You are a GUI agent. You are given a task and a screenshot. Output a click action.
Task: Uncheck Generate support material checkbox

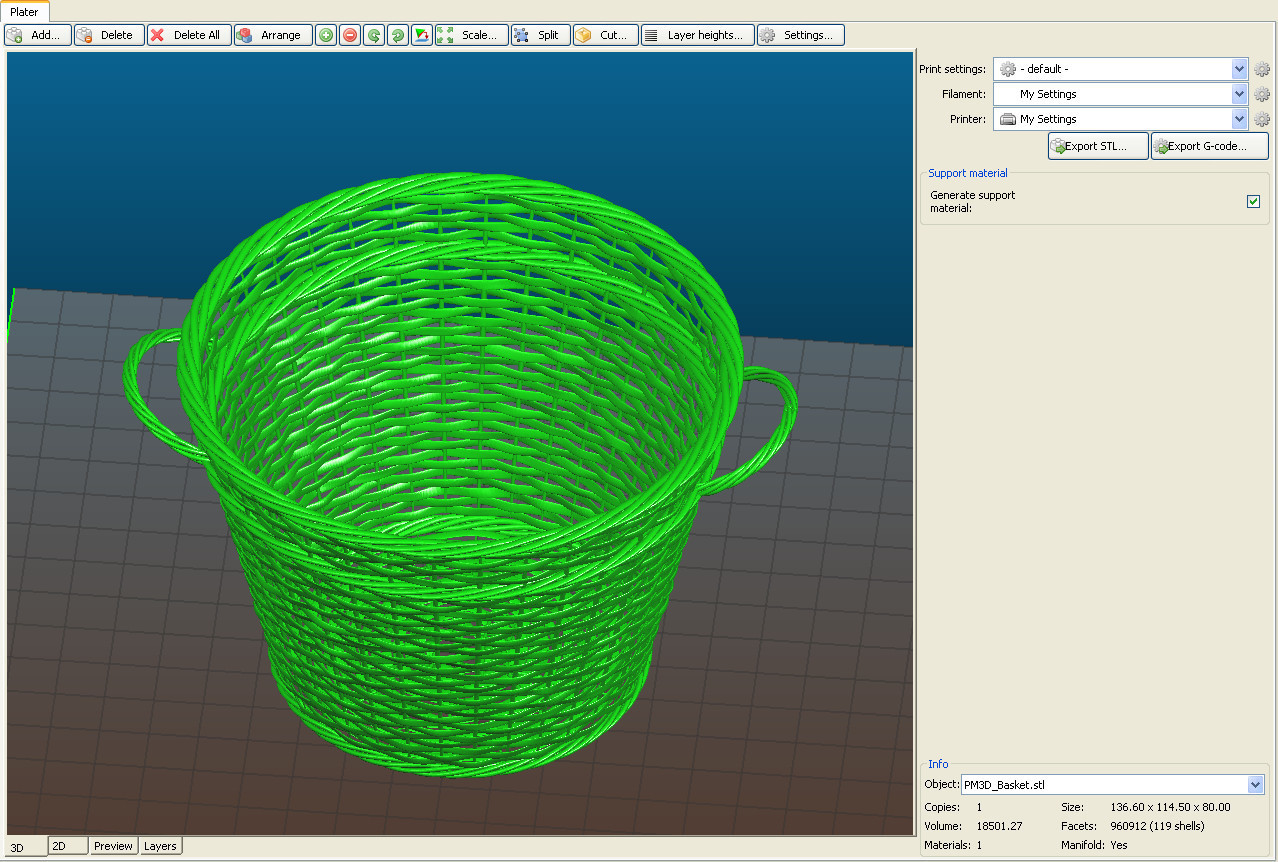coord(1253,202)
